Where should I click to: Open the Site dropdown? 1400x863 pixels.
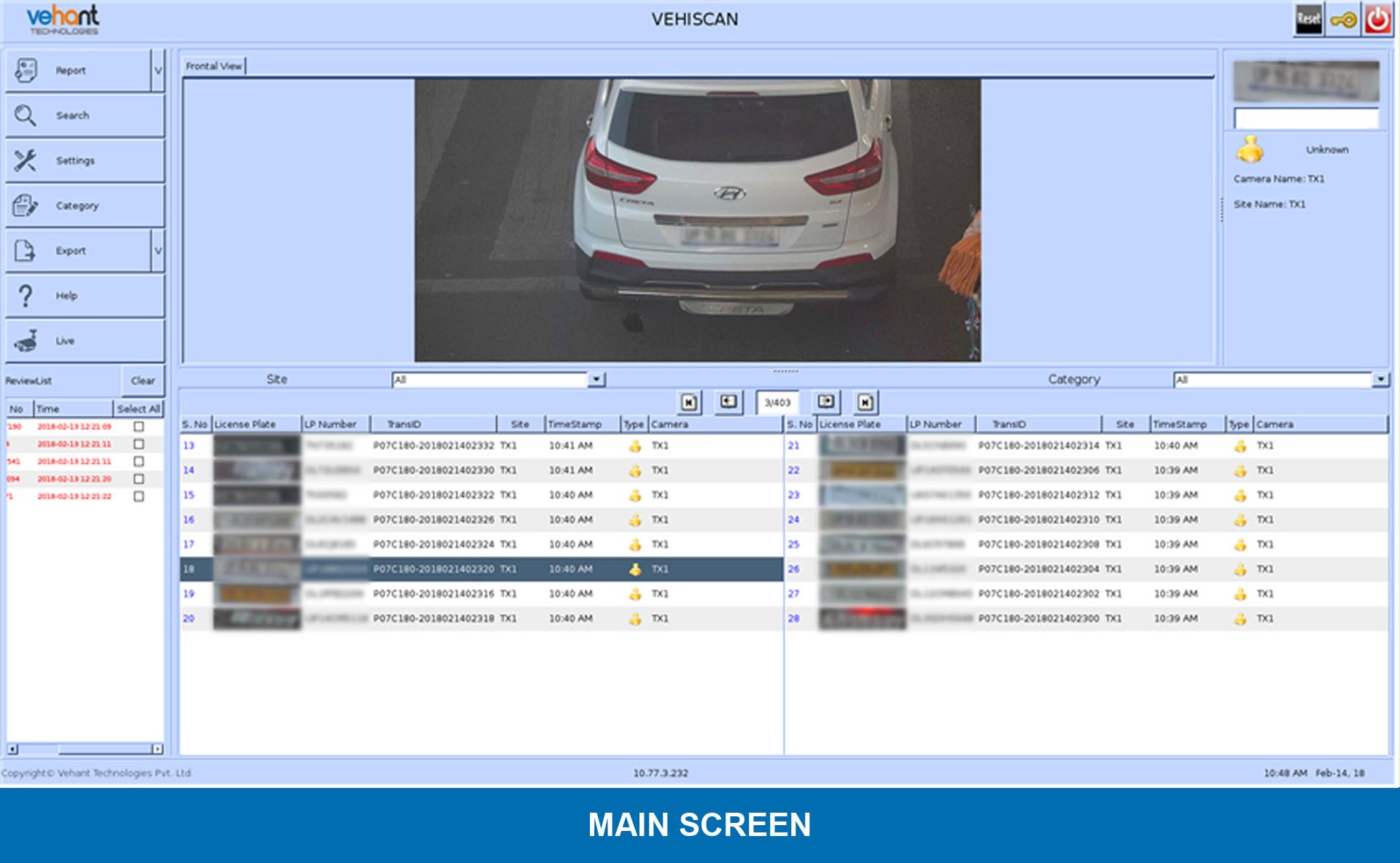tap(596, 380)
